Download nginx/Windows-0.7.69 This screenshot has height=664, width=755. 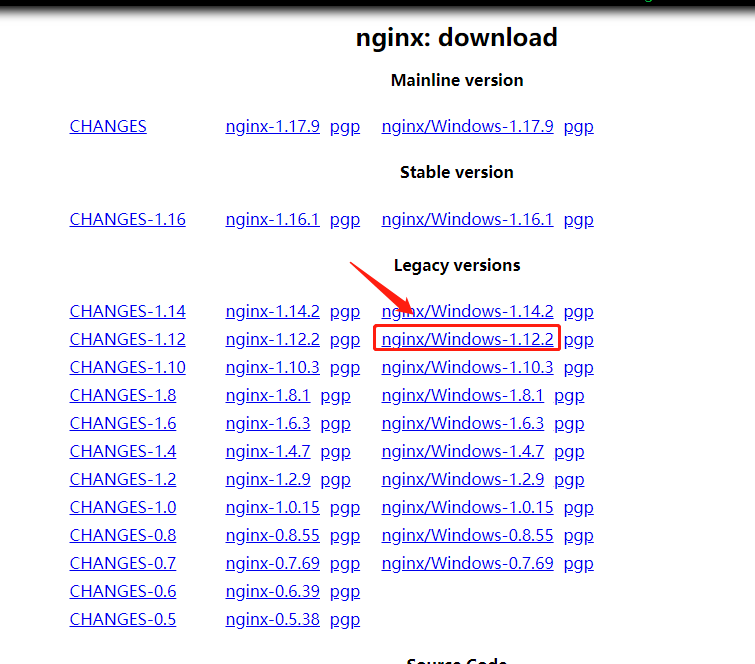[468, 562]
